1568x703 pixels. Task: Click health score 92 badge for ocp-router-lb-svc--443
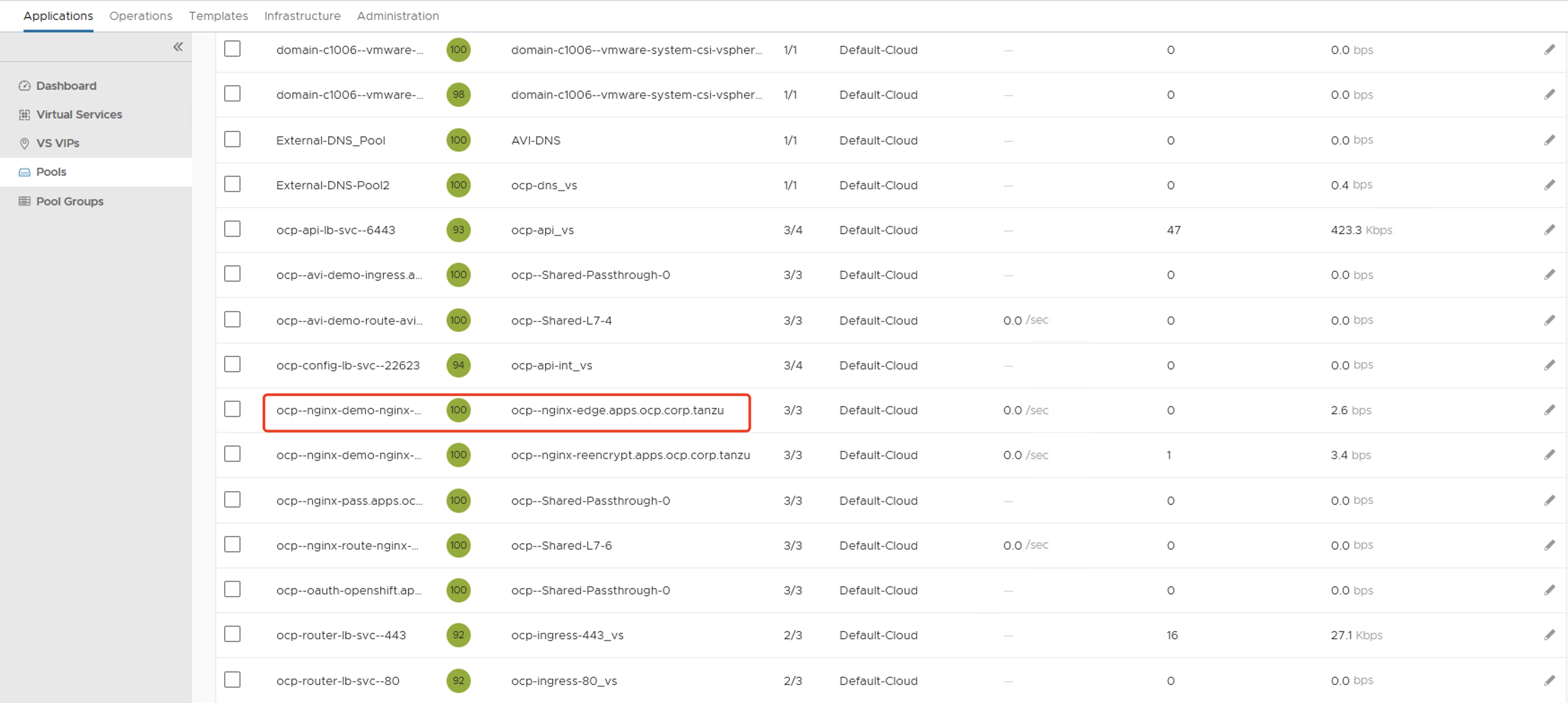pos(459,635)
